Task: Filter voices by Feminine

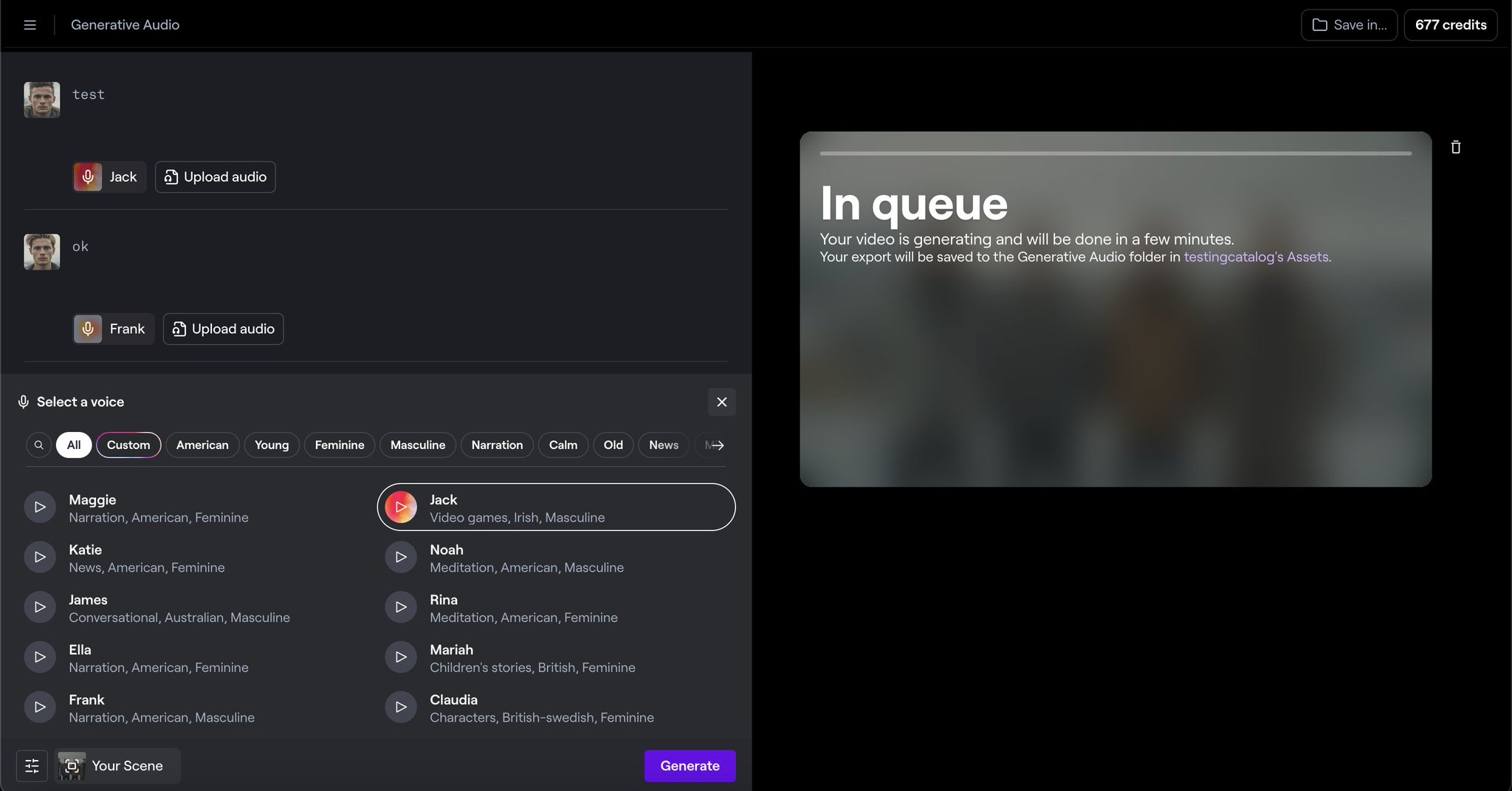Action: (340, 445)
